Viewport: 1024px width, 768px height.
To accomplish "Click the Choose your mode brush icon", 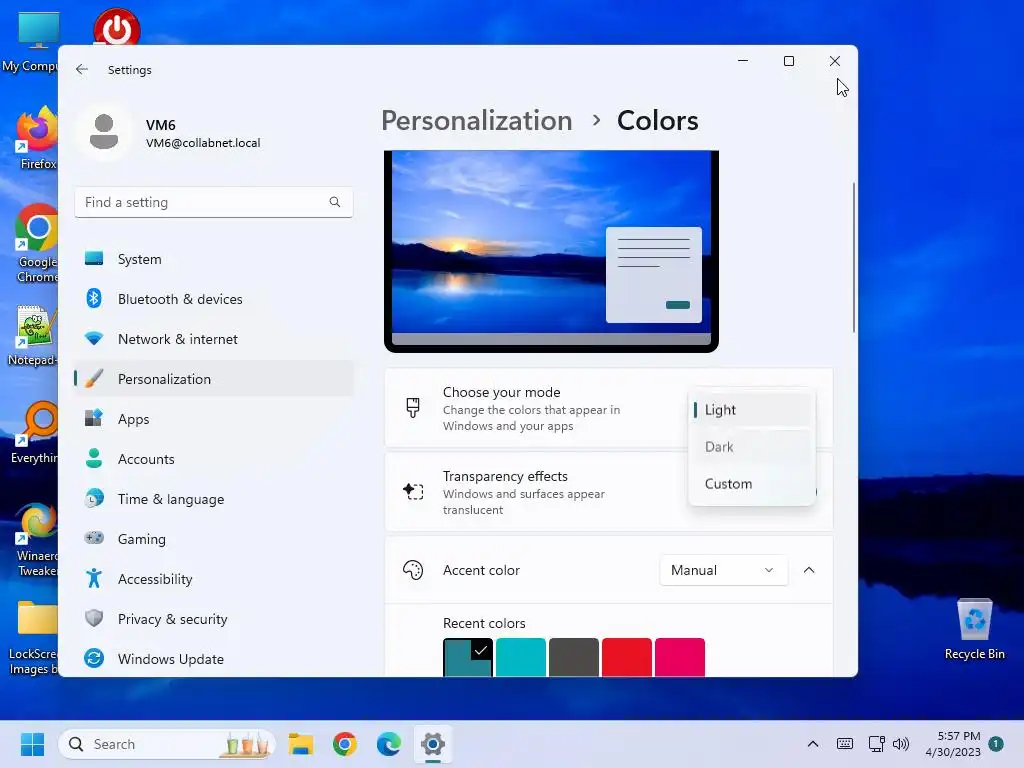I will [413, 408].
